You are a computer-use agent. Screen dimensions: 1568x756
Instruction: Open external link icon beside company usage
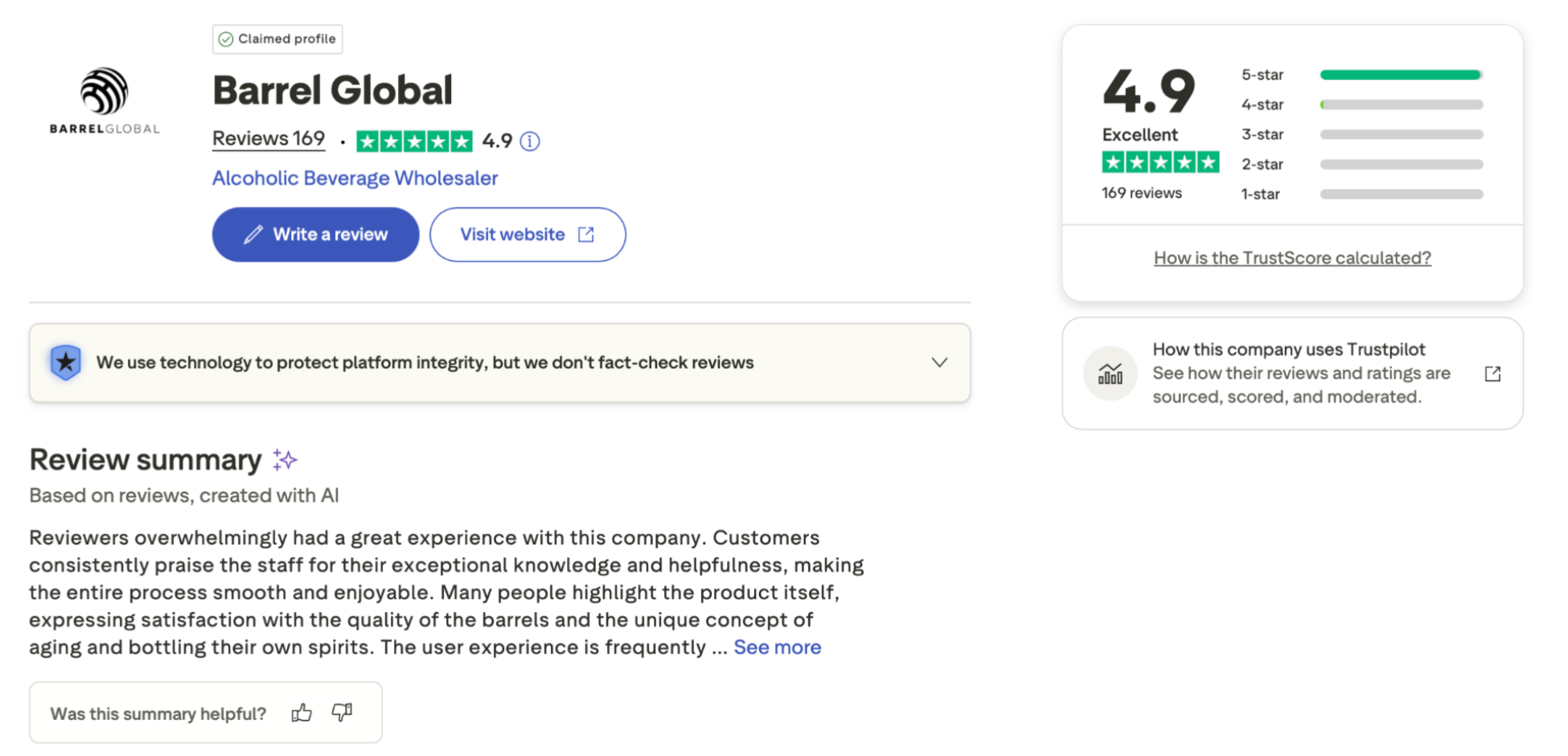pos(1492,373)
